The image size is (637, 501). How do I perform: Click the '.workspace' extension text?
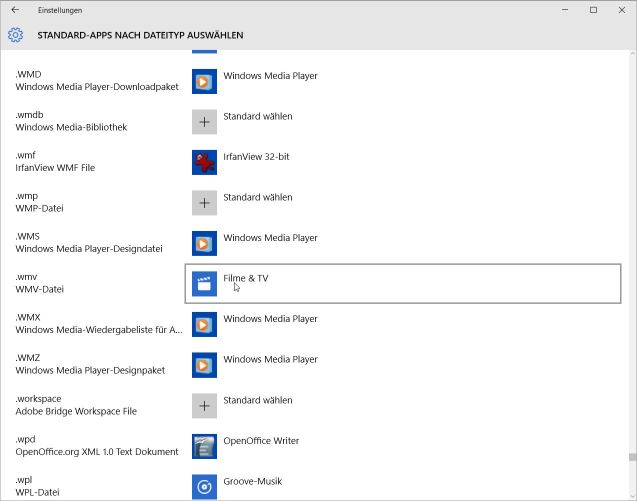tap(39, 399)
